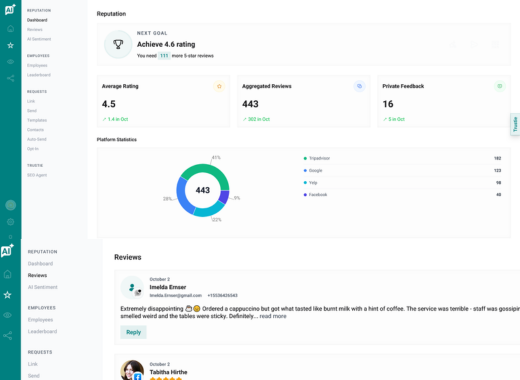Image resolution: width=520 pixels, height=380 pixels.
Task: Open Tabitha Hirthe's profile photo
Action: pos(132,370)
